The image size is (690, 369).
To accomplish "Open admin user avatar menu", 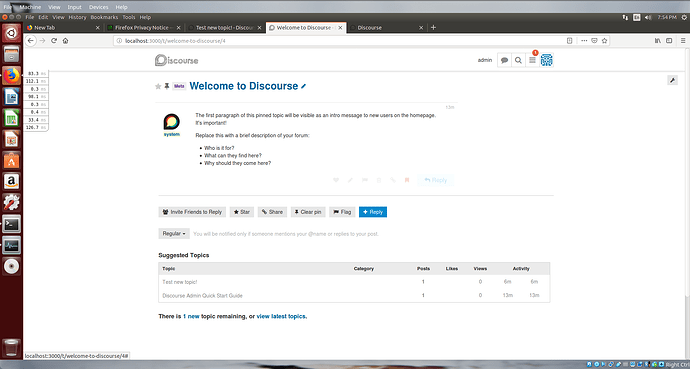I will point(547,60).
